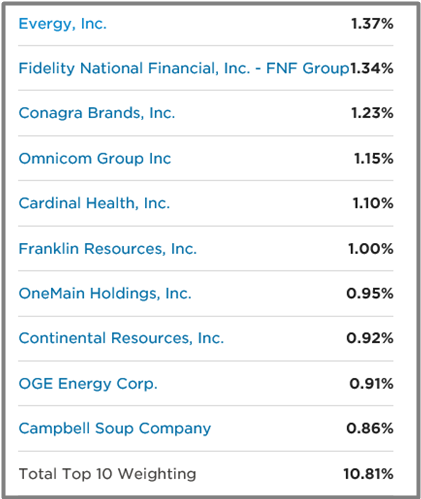Click Franklin Resources, Inc. link

click(x=108, y=249)
